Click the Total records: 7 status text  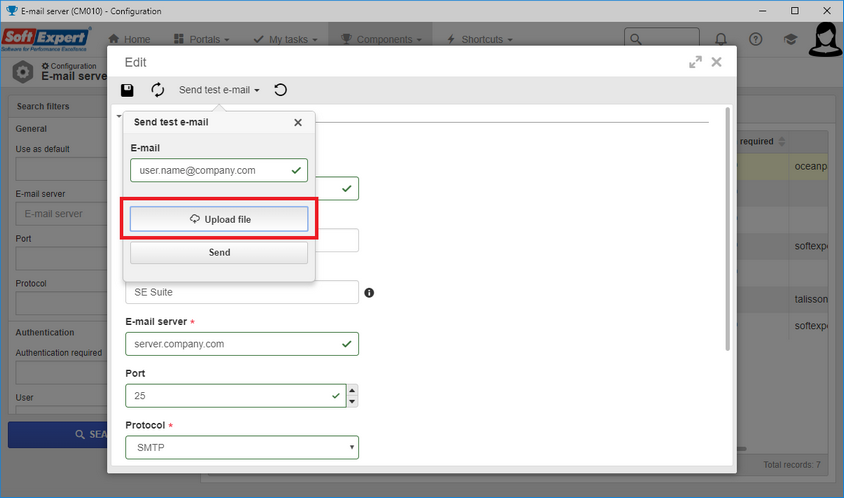[792, 465]
